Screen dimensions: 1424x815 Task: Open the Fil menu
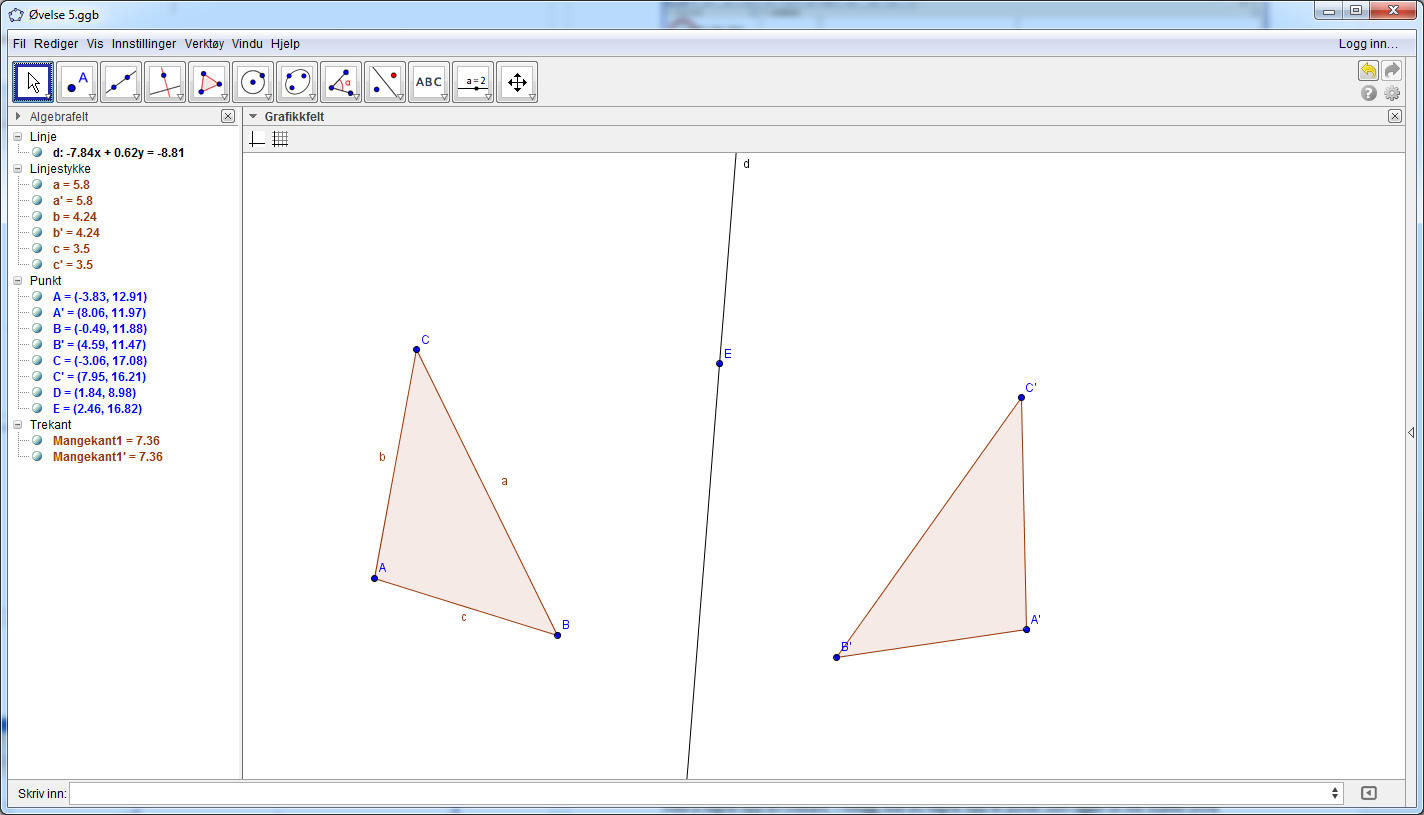[x=20, y=44]
